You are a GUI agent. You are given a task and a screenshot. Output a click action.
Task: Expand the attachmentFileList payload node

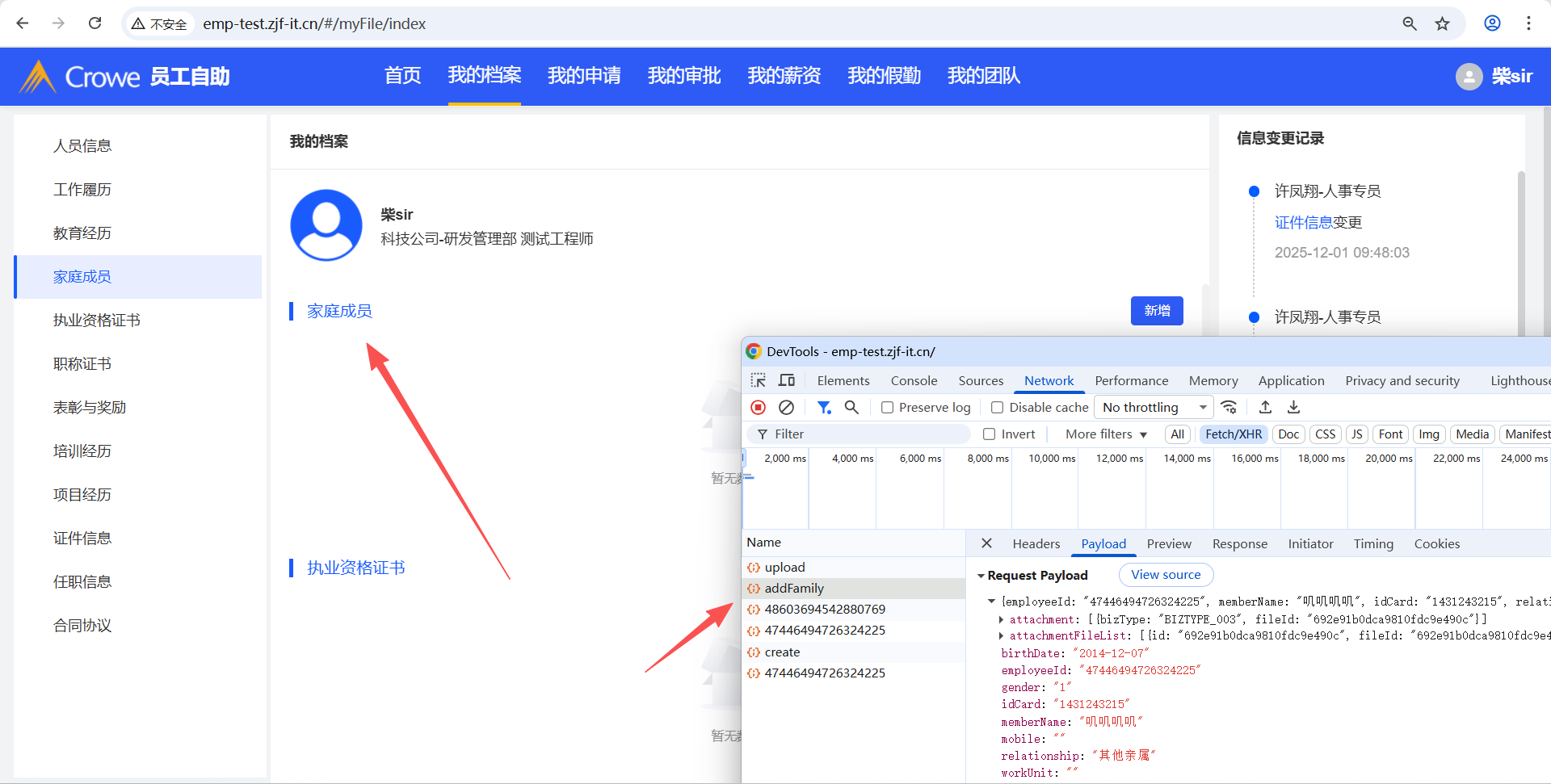point(1001,636)
